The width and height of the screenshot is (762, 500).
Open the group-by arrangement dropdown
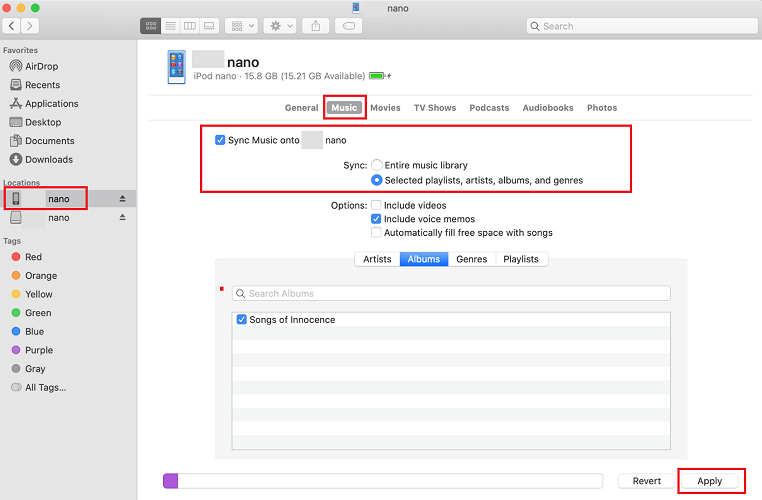click(x=242, y=26)
